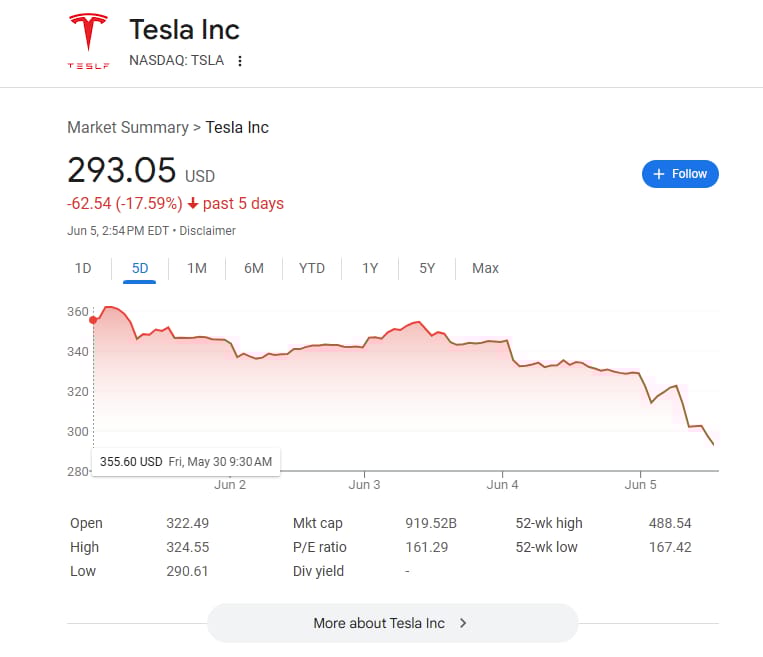Click the Tesla logo icon
Image resolution: width=763 pixels, height=657 pixels.
click(x=88, y=41)
